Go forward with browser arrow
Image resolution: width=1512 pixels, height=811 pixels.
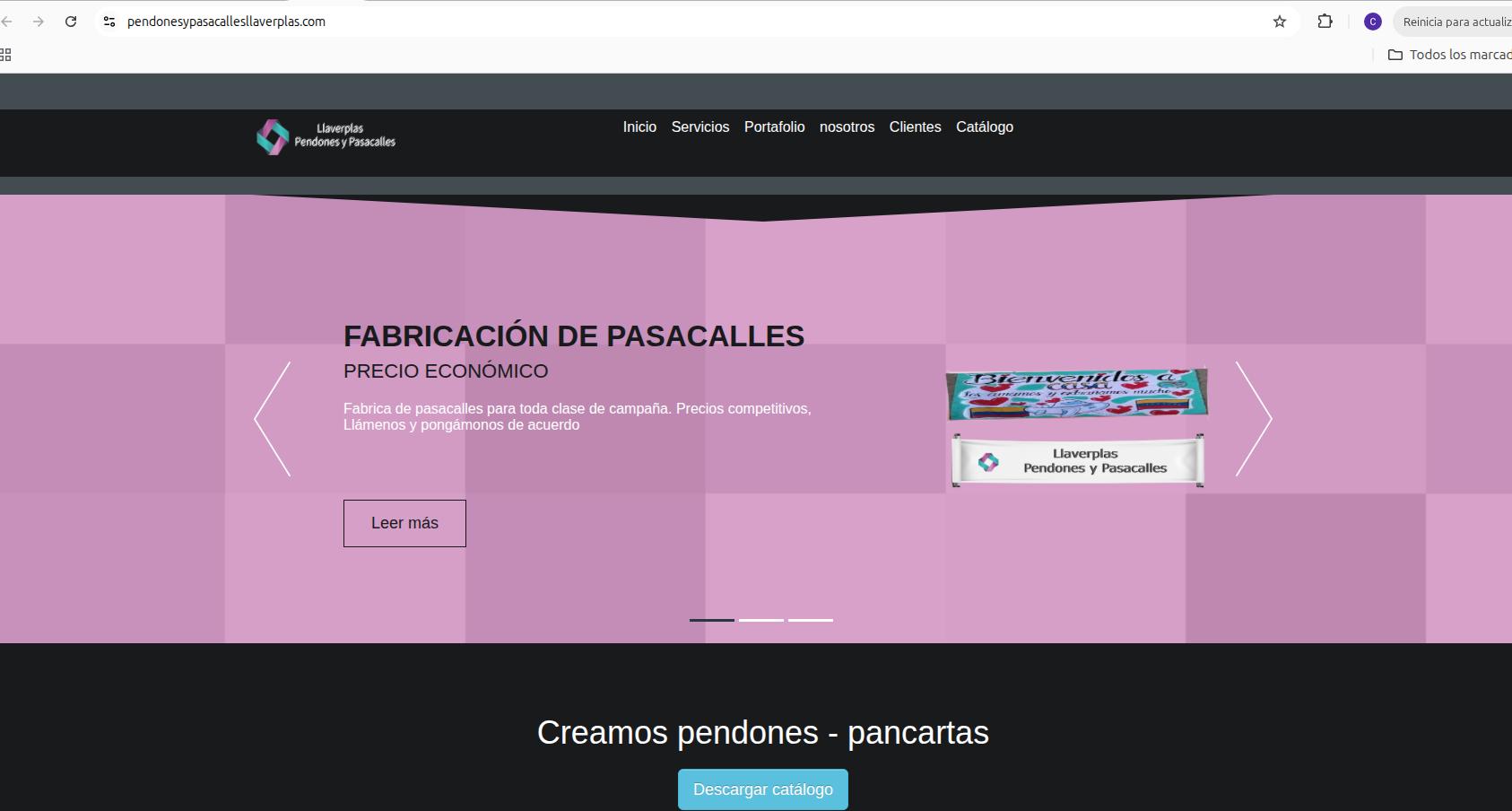pyautogui.click(x=38, y=22)
